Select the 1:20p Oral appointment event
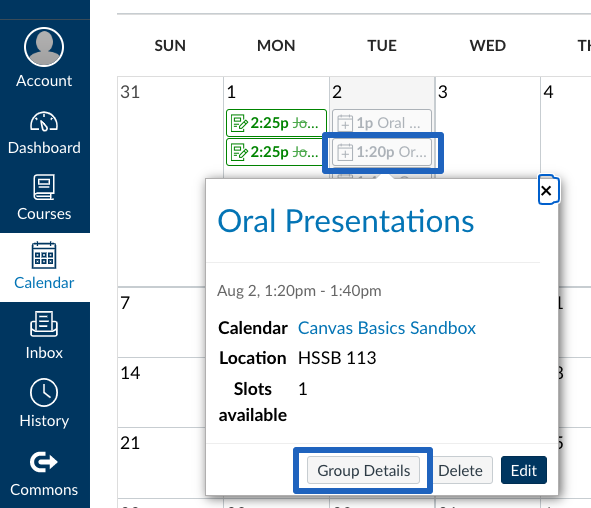The width and height of the screenshot is (591, 508). tap(382, 152)
